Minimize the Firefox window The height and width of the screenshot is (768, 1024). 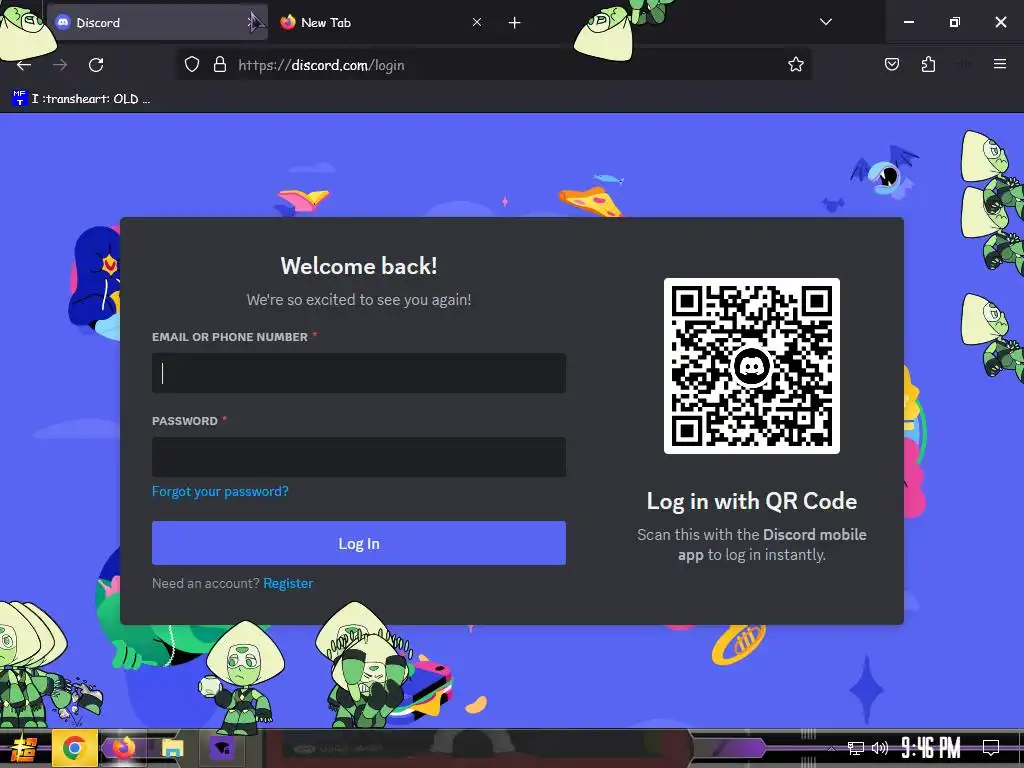908,22
